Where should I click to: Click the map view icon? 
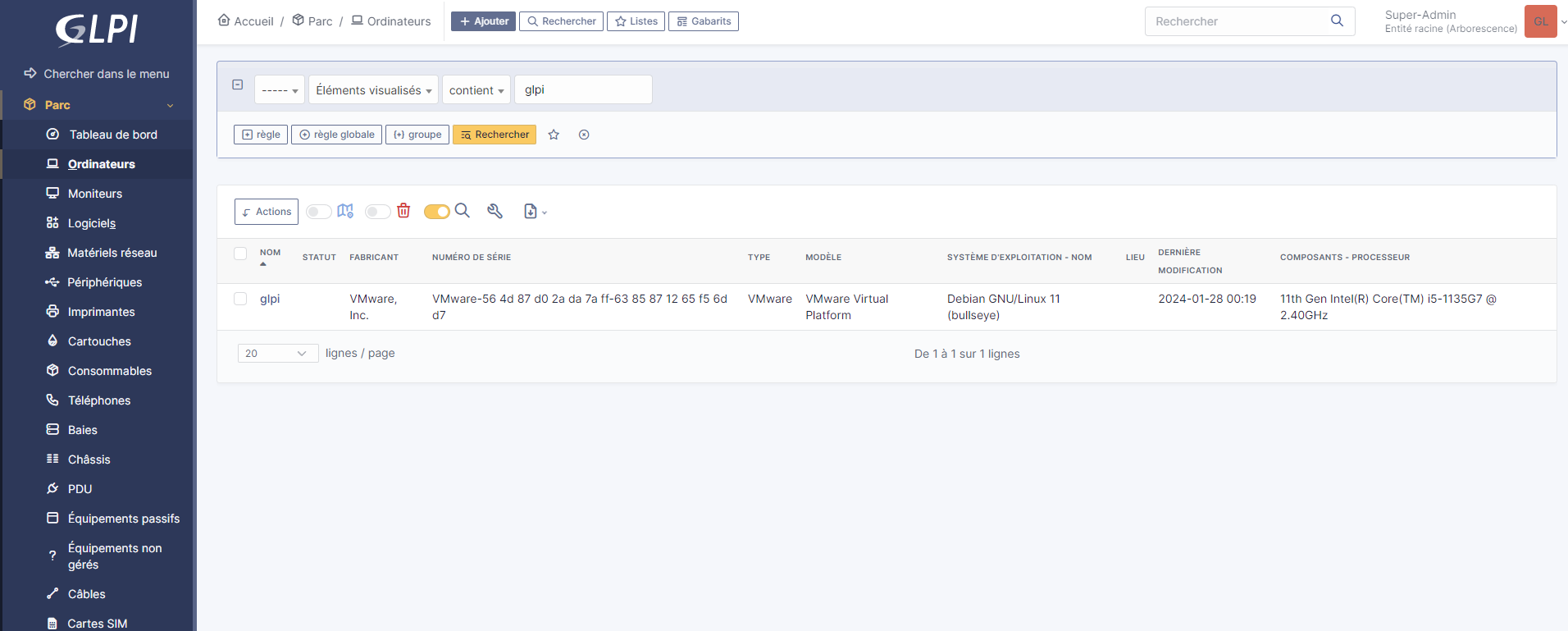345,211
